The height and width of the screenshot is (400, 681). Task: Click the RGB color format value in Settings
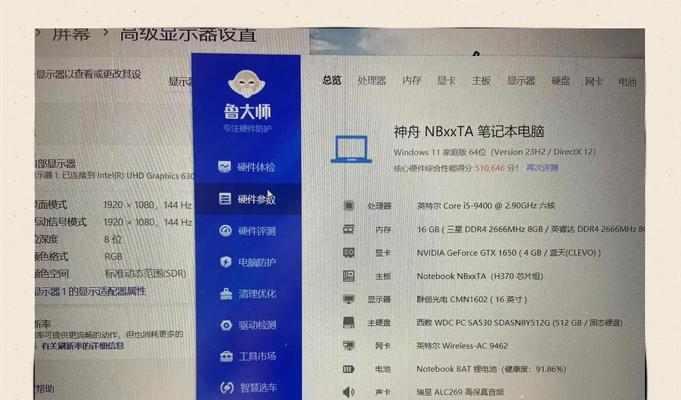[113, 257]
